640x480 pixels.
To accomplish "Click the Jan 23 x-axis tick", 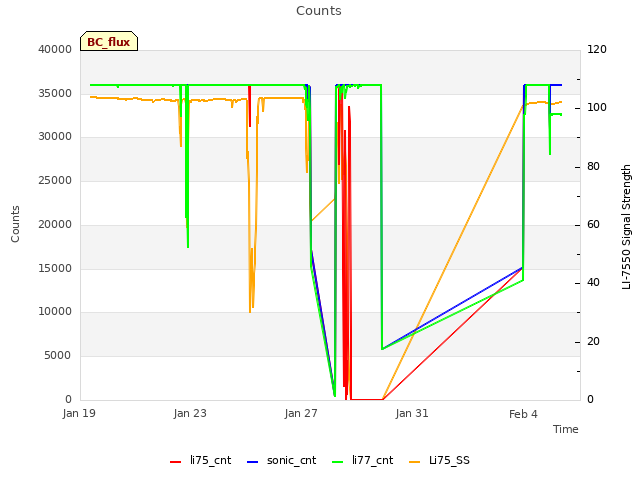I will 190,413.
